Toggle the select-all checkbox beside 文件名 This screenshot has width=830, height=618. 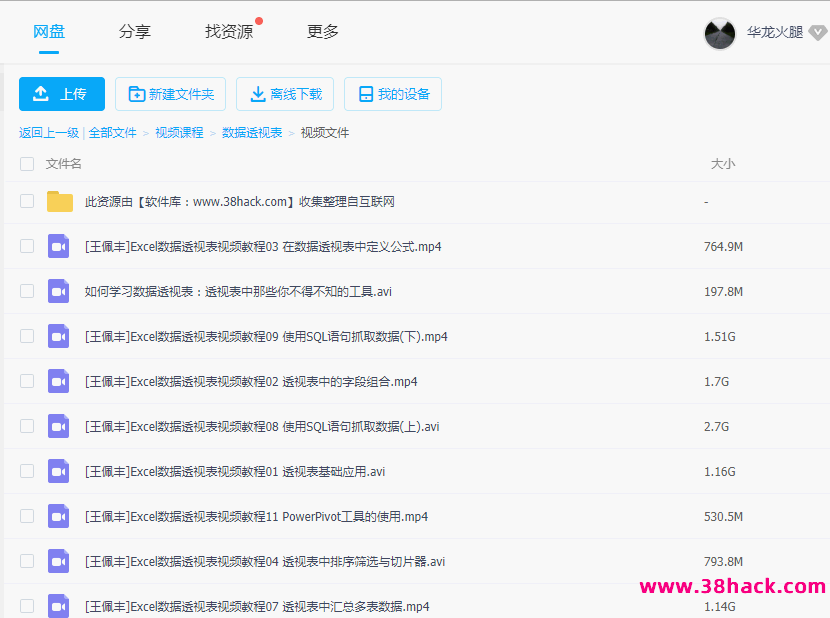click(27, 164)
